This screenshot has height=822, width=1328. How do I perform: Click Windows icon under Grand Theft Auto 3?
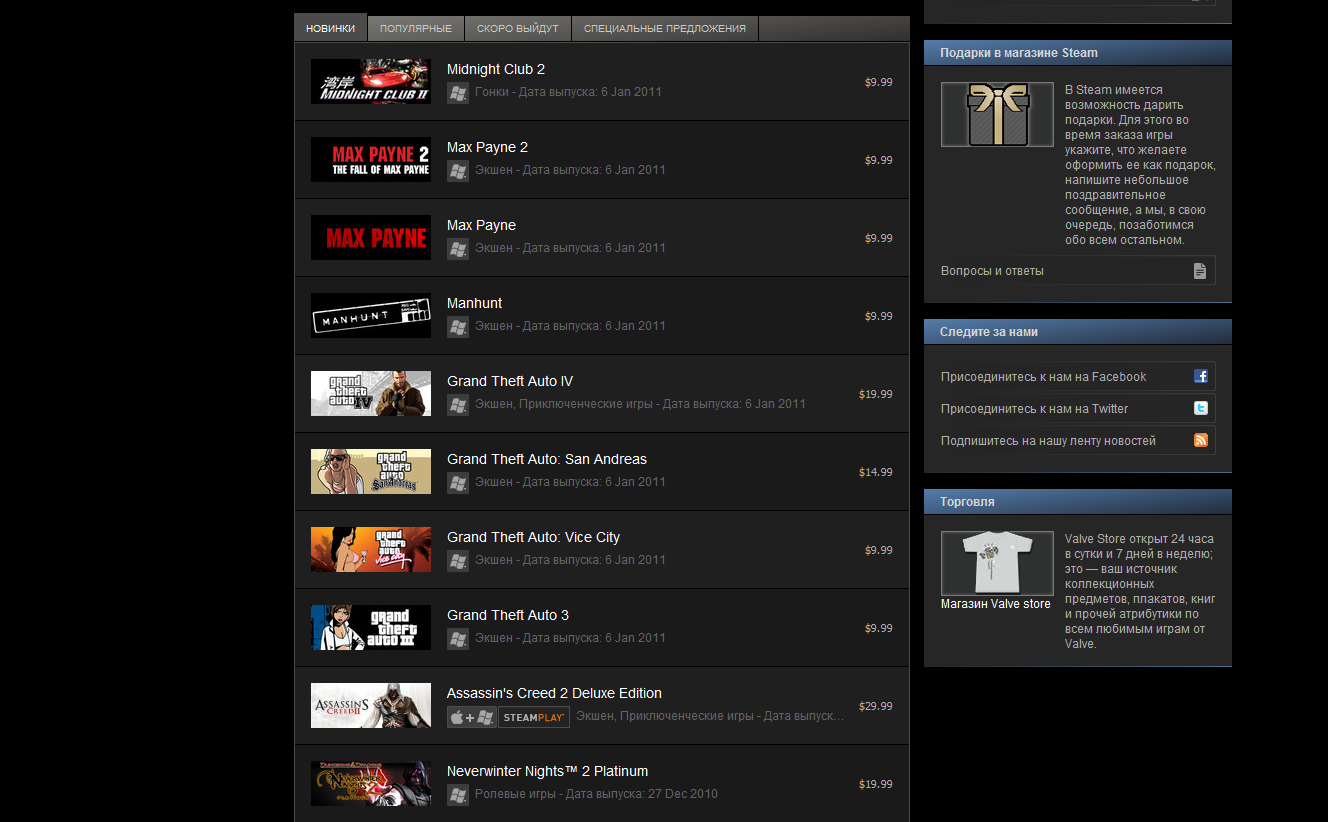458,639
